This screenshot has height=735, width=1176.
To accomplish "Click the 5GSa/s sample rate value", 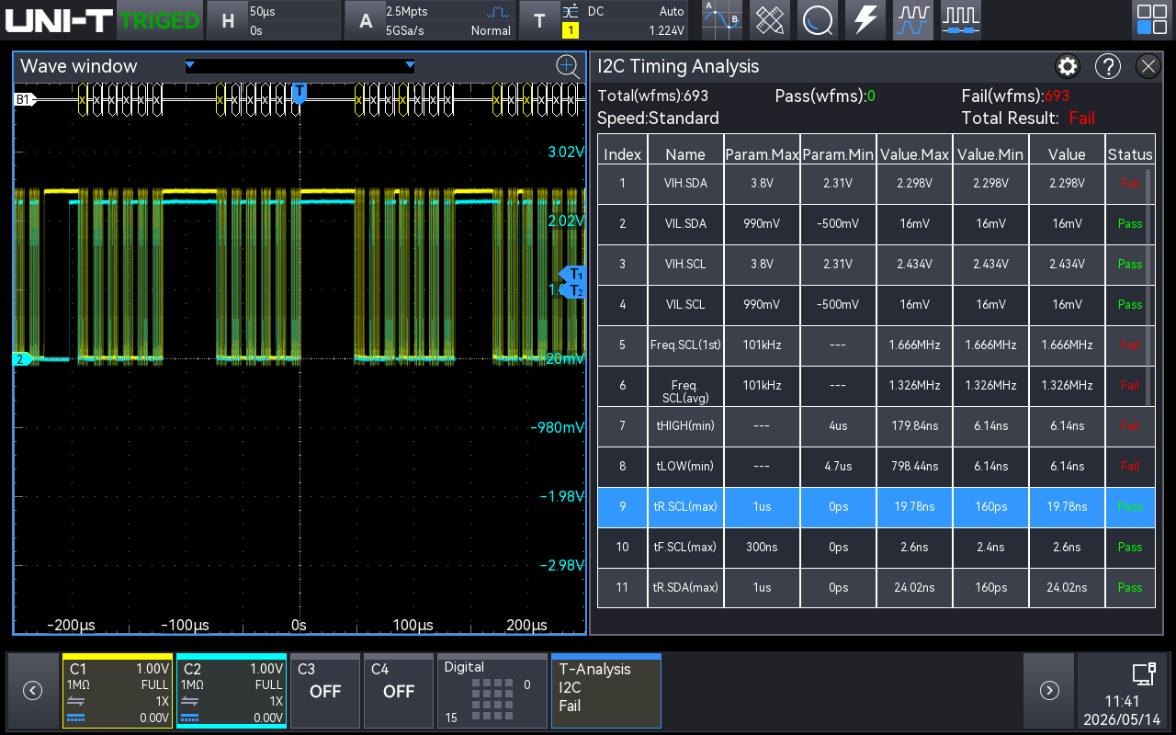I will pyautogui.click(x=405, y=31).
